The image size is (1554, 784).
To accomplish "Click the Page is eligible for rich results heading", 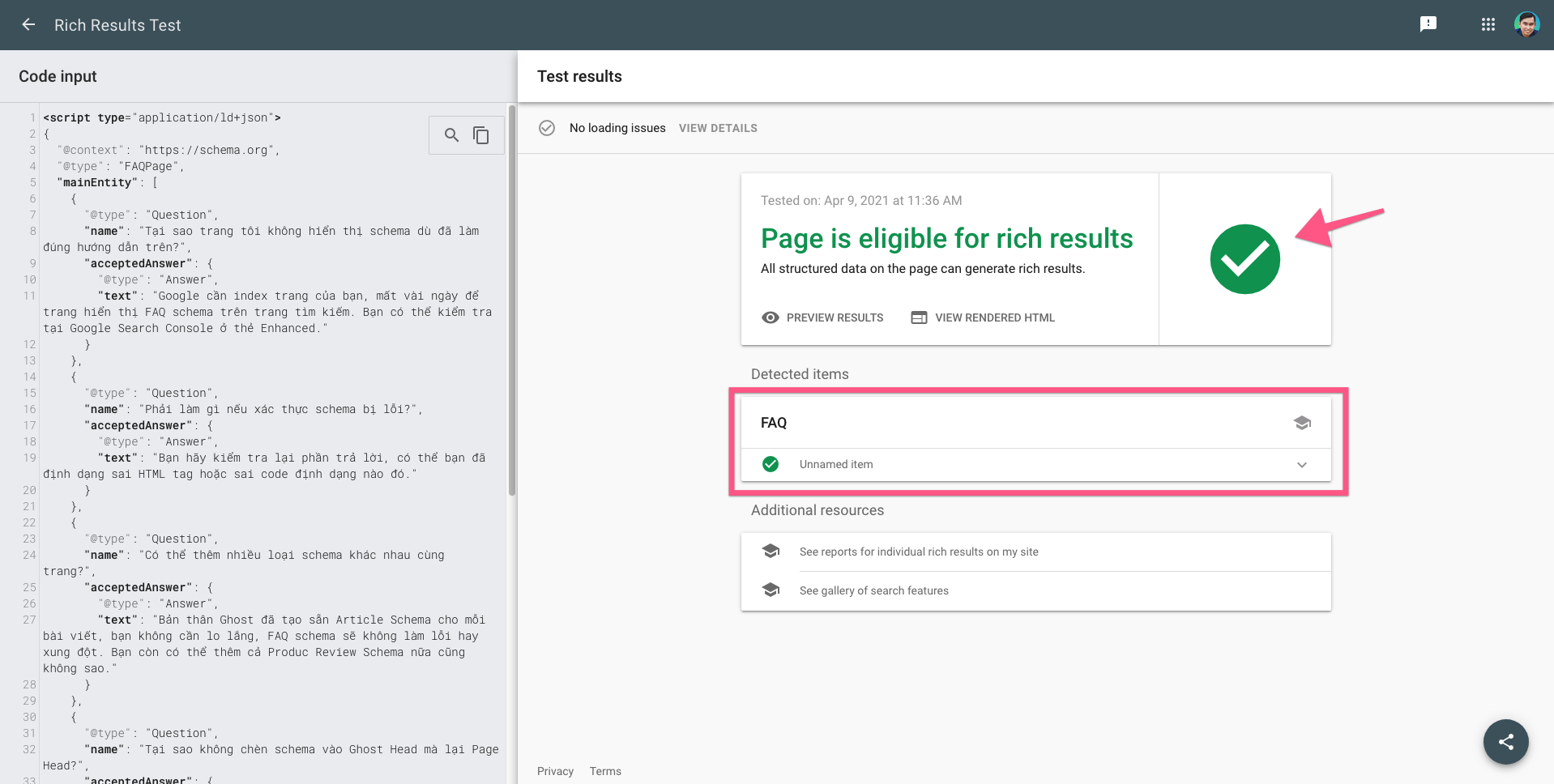I will point(946,239).
